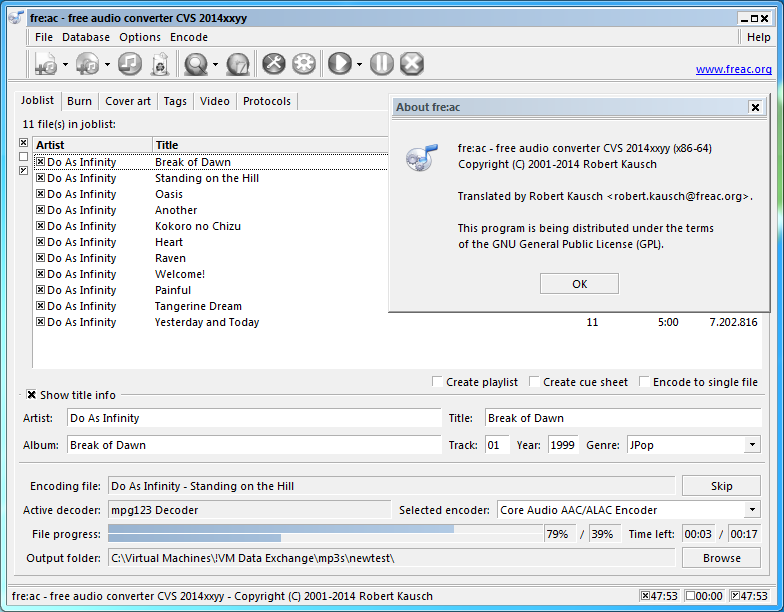Deselect all joblist entries empty box

[x=23, y=156]
